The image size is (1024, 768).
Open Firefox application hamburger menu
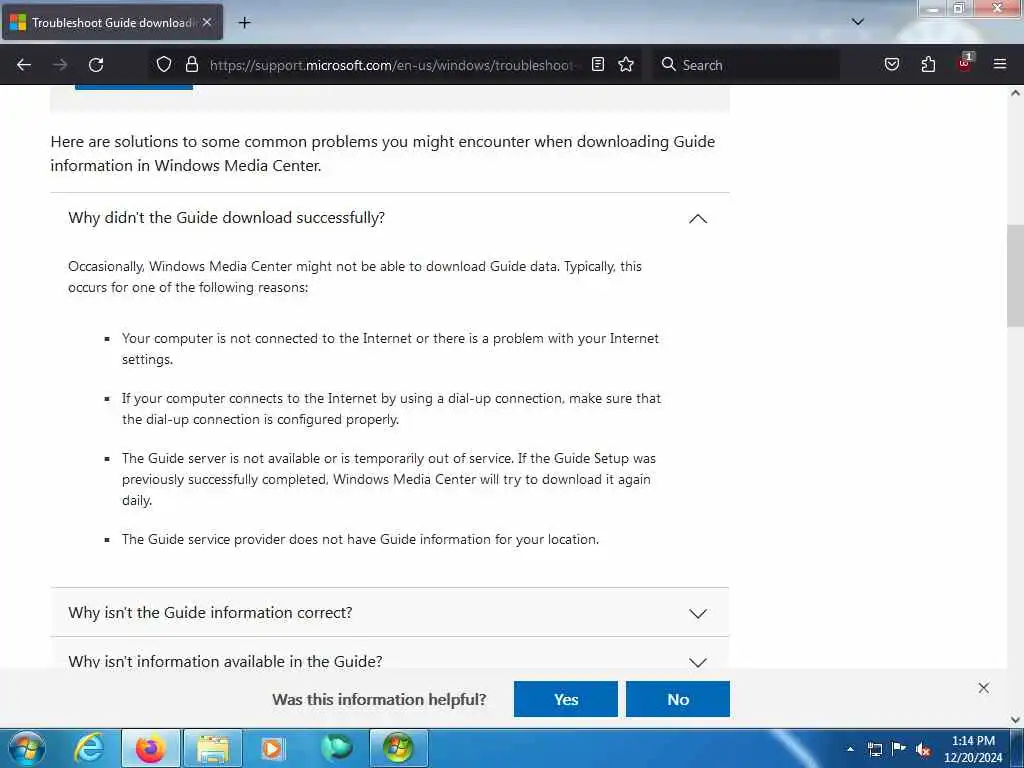point(1000,65)
